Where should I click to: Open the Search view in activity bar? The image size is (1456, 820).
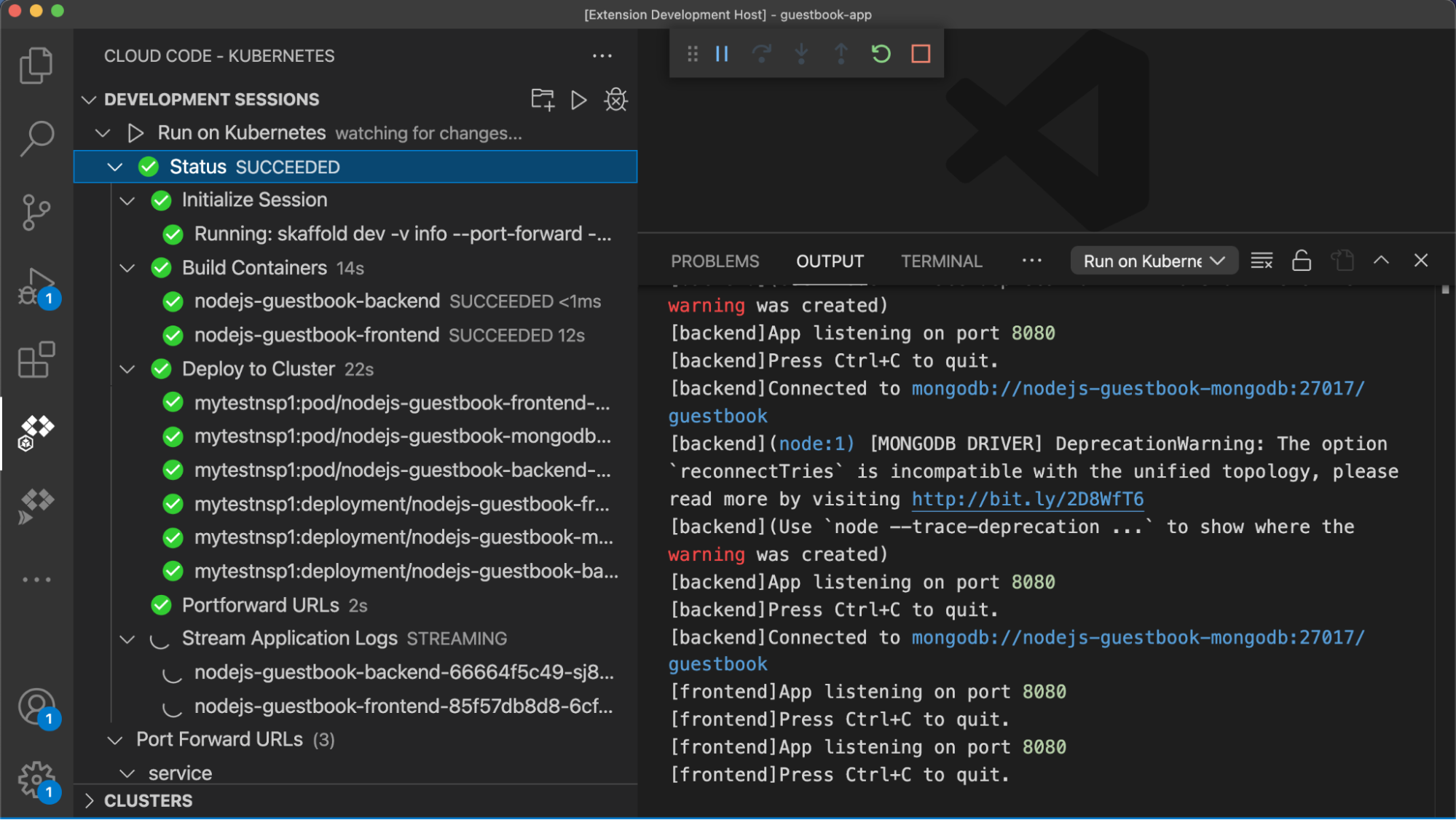click(x=36, y=138)
